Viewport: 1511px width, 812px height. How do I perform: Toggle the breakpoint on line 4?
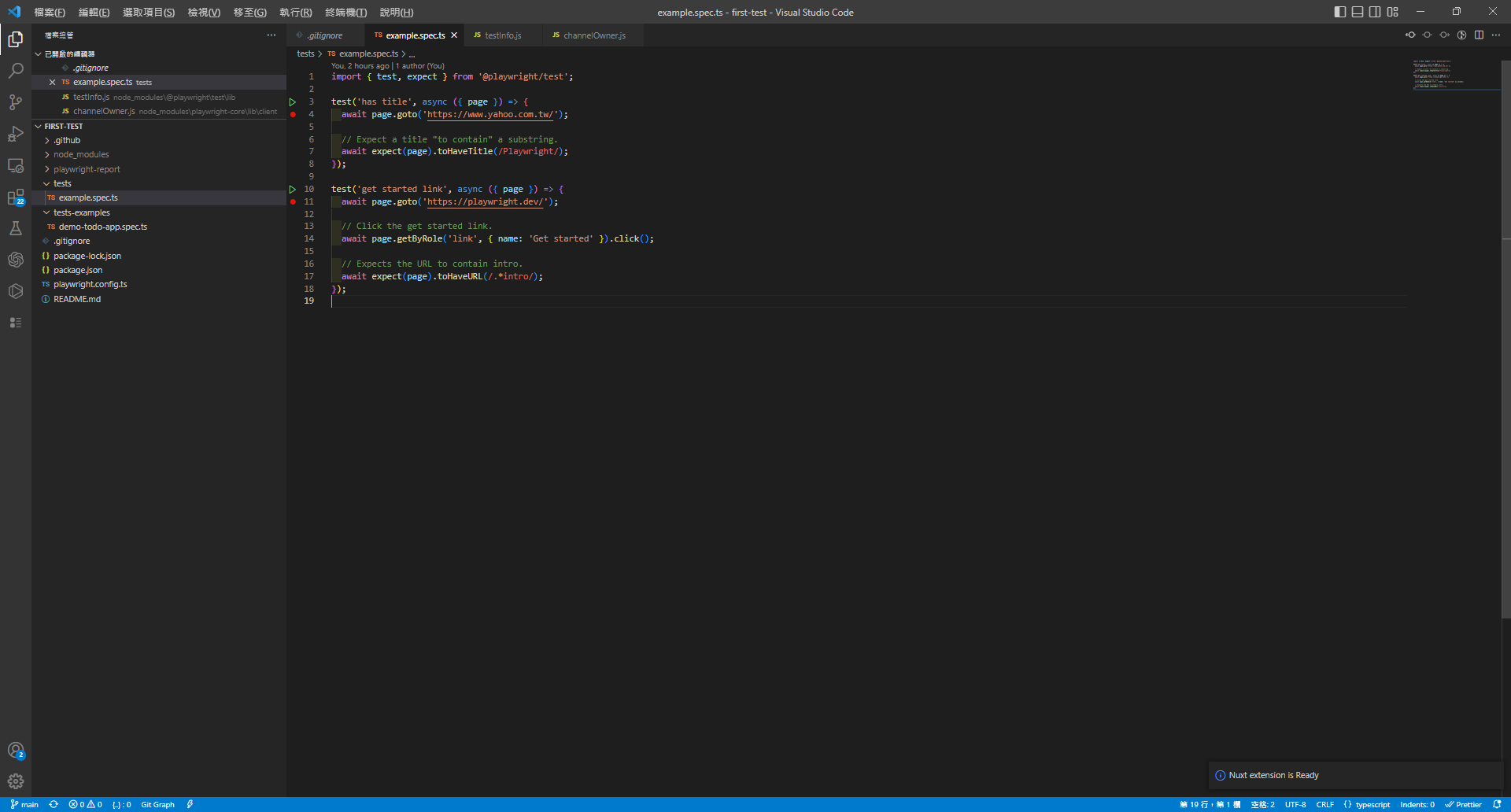click(x=294, y=115)
